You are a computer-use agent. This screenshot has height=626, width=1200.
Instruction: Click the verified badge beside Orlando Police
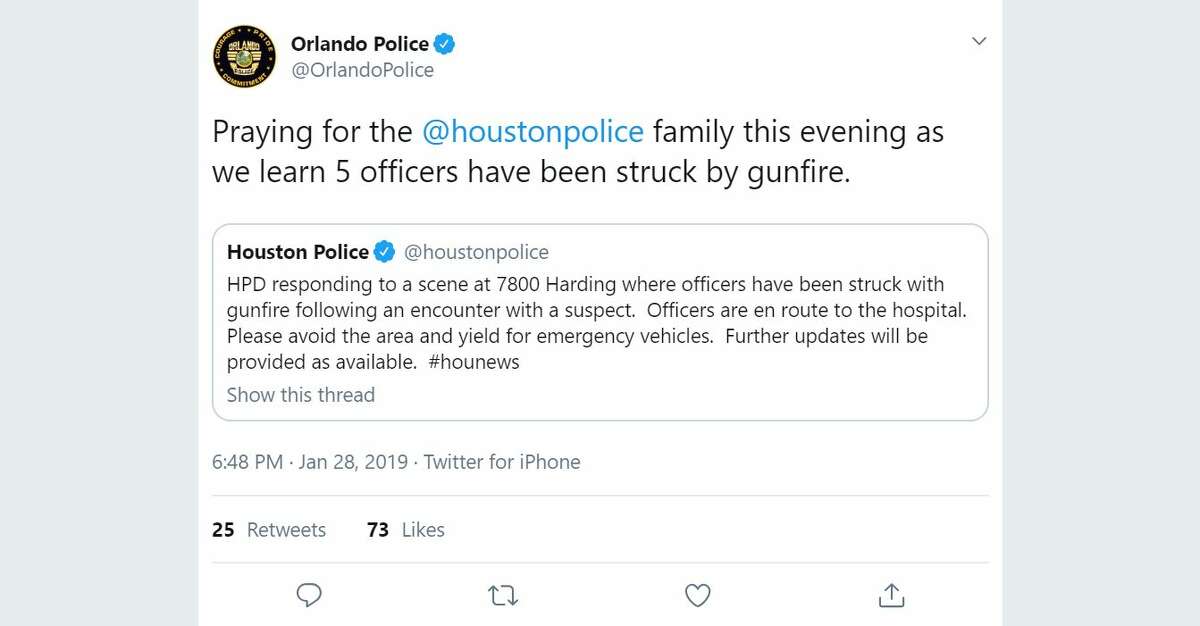click(445, 44)
